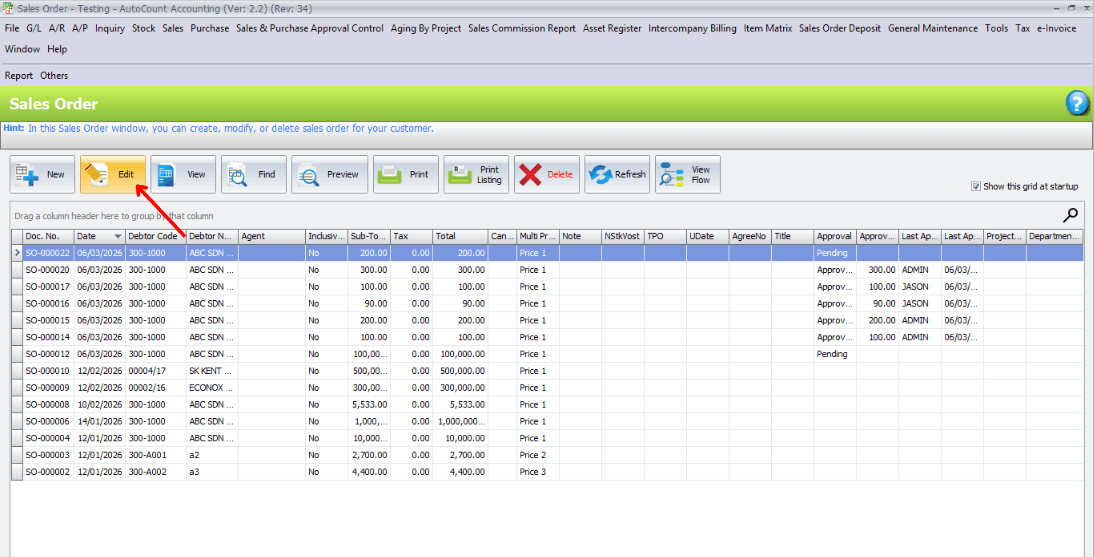The image size is (1094, 557).
Task: Sort by the Doc. No. column header
Action: pyautogui.click(x=48, y=237)
